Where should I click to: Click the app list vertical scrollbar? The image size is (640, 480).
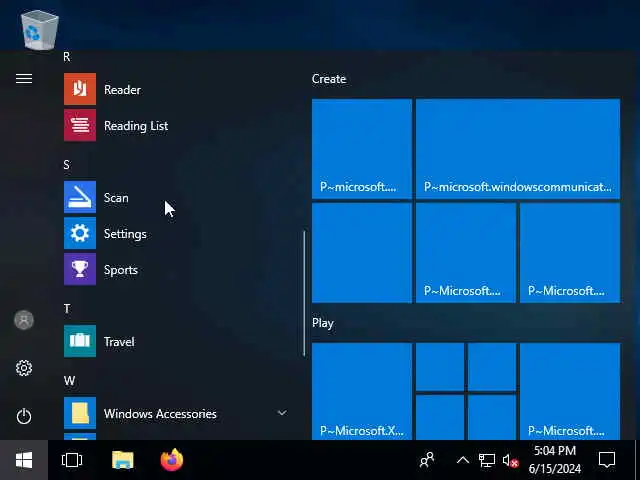pos(304,293)
